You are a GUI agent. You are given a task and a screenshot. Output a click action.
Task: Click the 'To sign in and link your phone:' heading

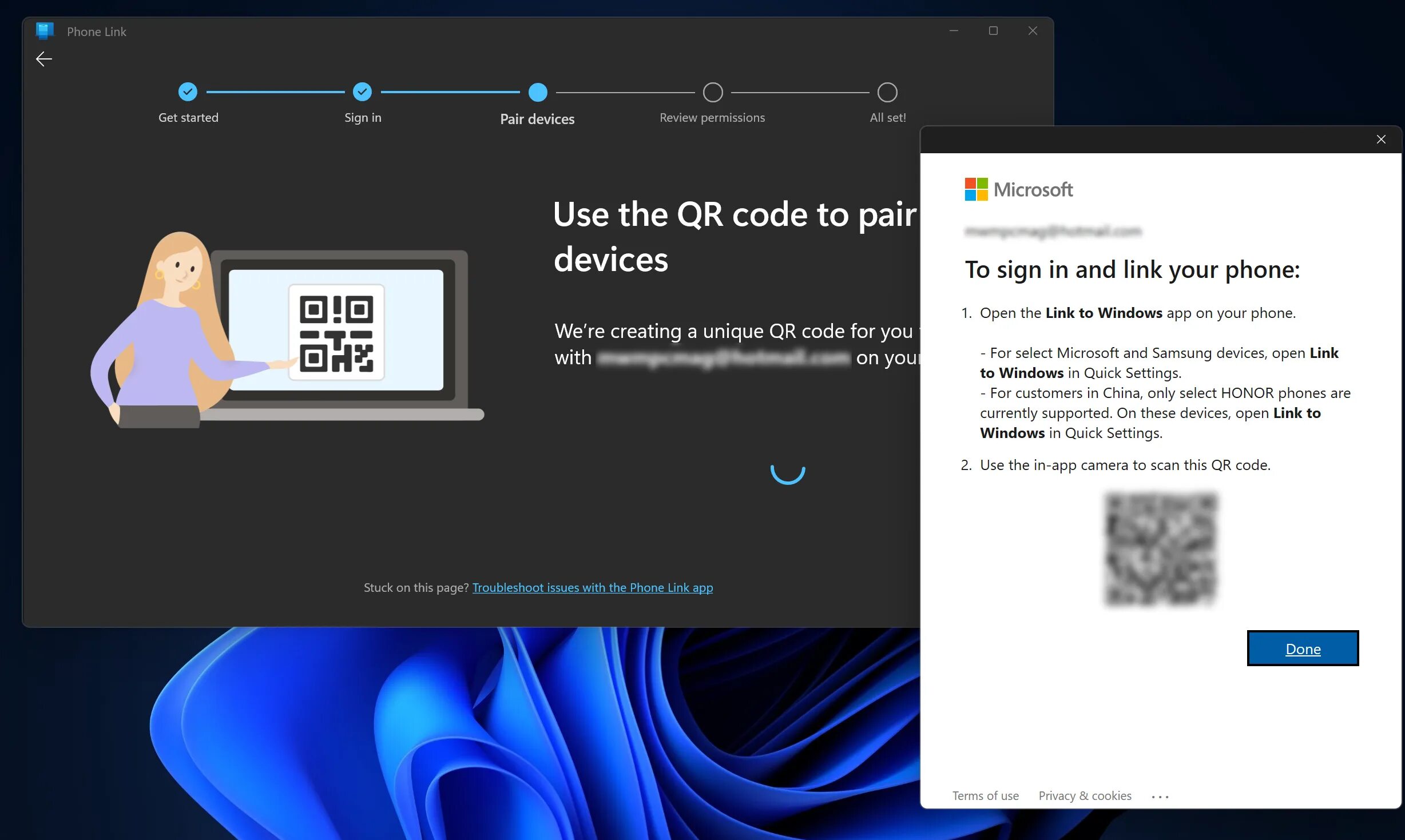point(1133,269)
